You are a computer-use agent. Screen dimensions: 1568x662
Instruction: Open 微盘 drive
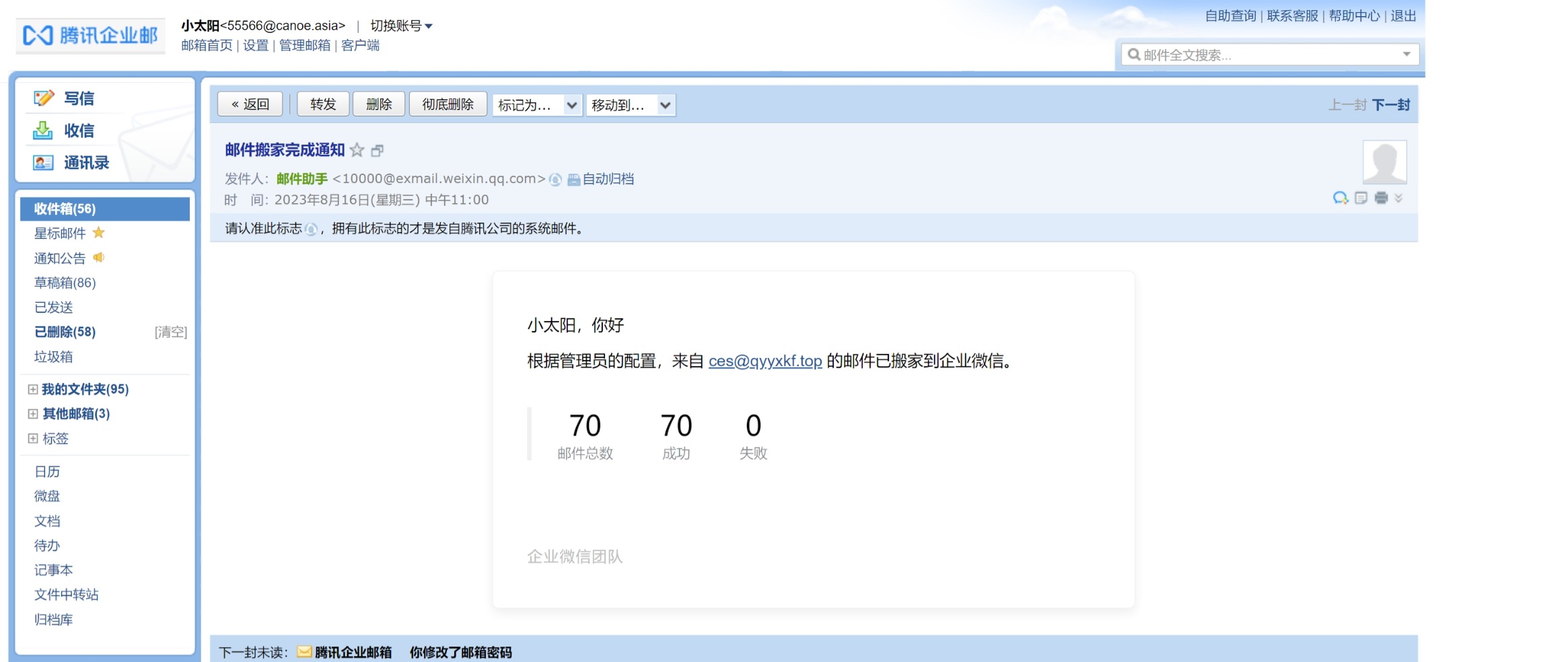[x=47, y=496]
